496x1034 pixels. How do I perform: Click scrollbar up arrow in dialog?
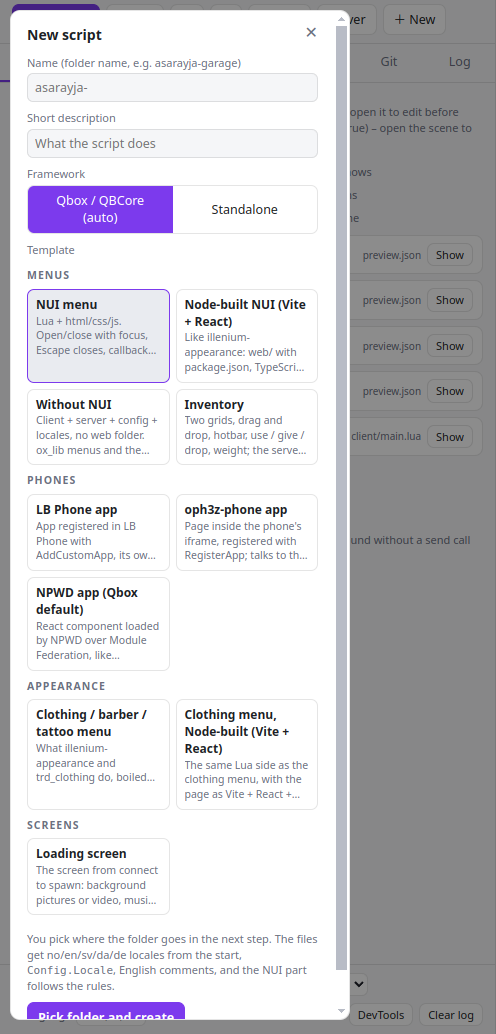click(x=341, y=20)
